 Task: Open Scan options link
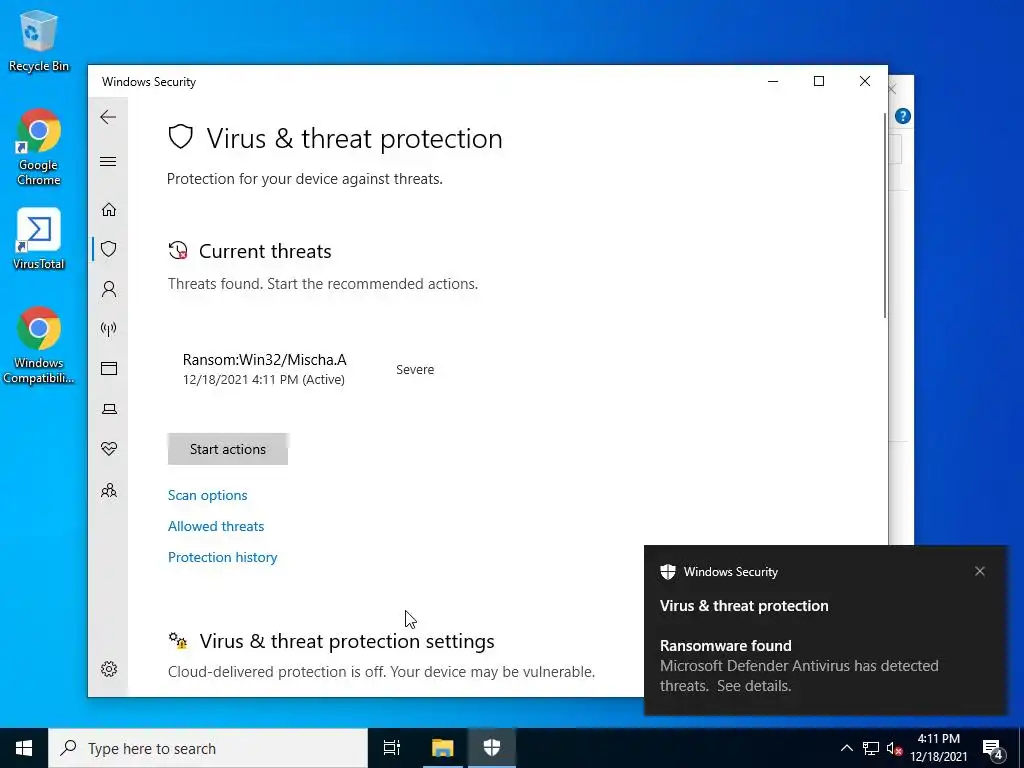click(x=208, y=495)
